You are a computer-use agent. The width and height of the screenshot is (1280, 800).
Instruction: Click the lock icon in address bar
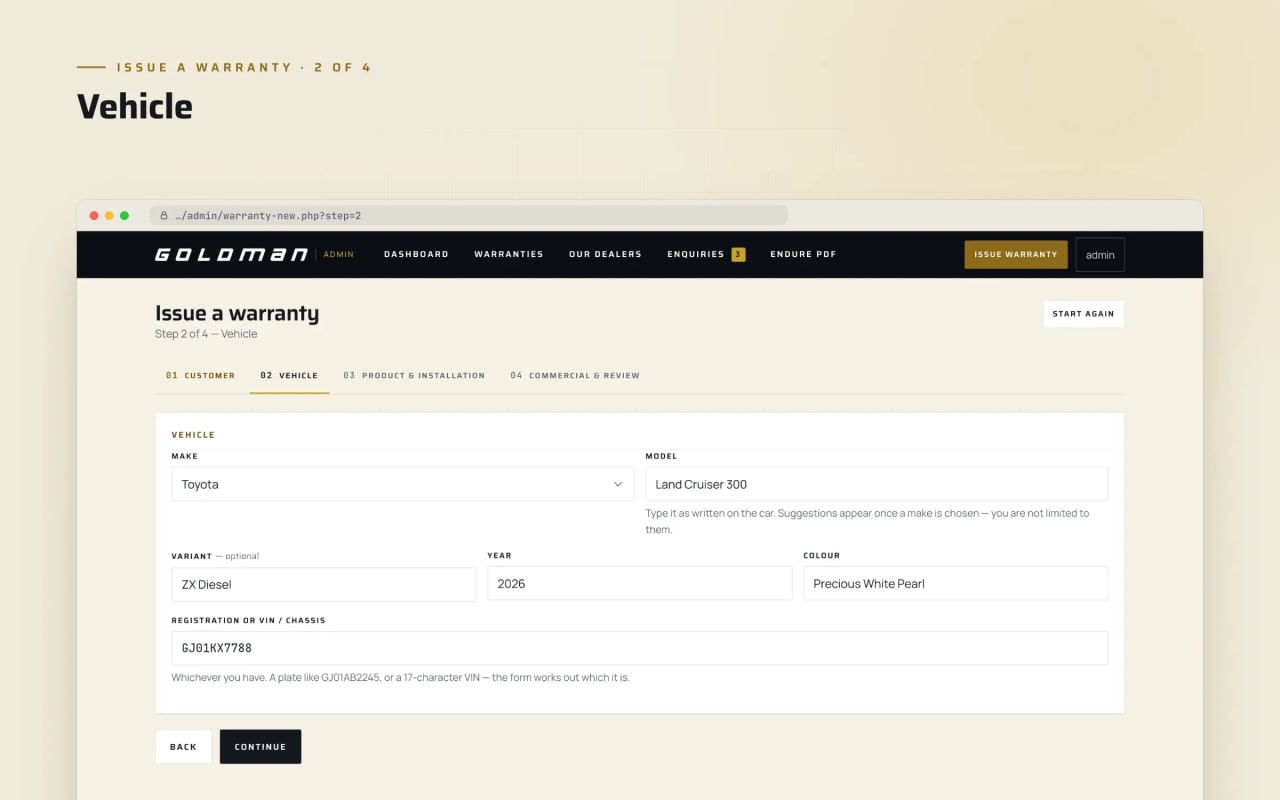coord(164,215)
